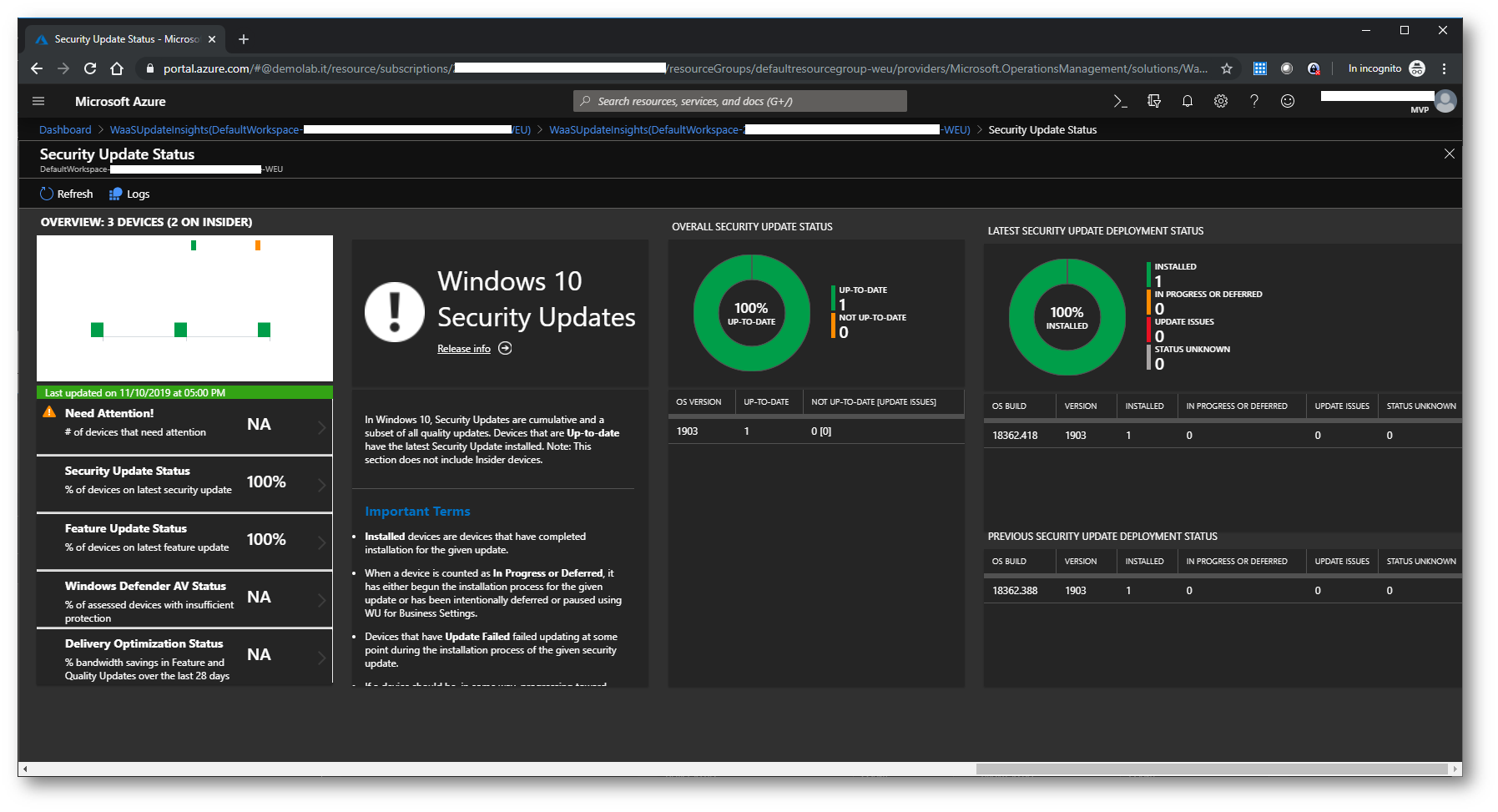The width and height of the screenshot is (1498, 812).
Task: Open the OS build 18362.418 row
Action: pos(1223,436)
